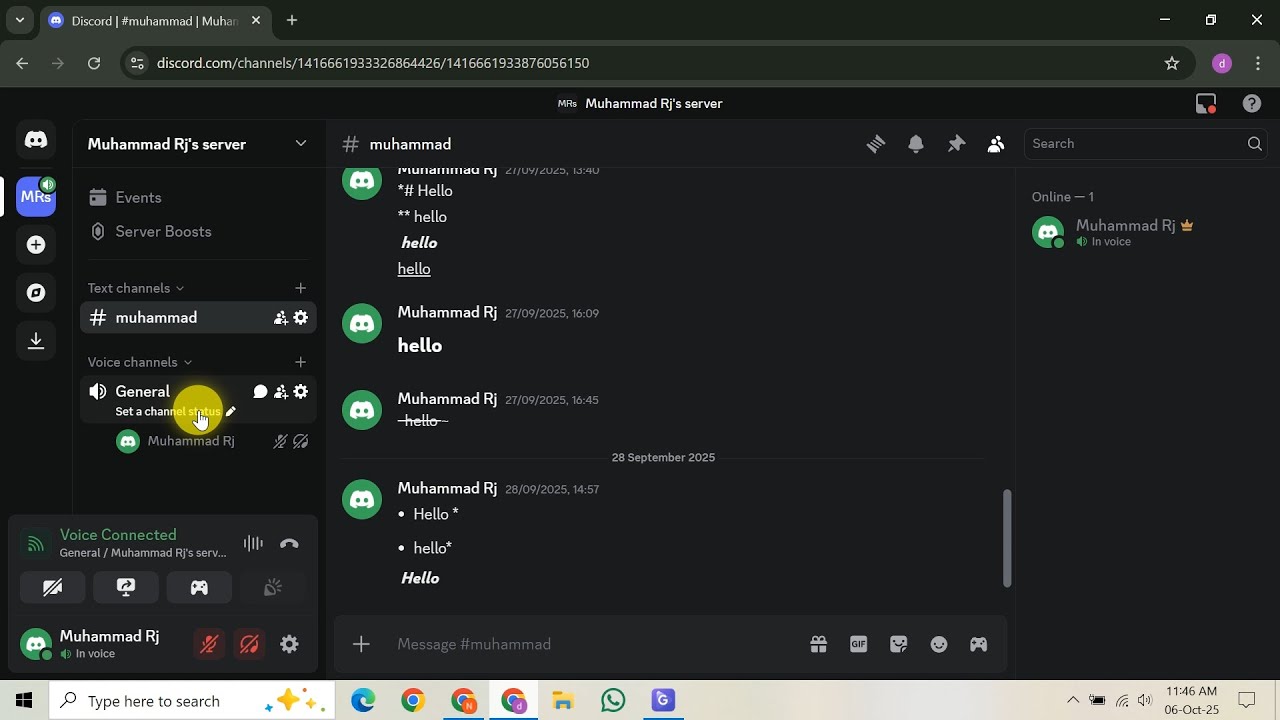Viewport: 1280px width, 720px height.
Task: Collapse Text channels category
Action: [x=135, y=288]
